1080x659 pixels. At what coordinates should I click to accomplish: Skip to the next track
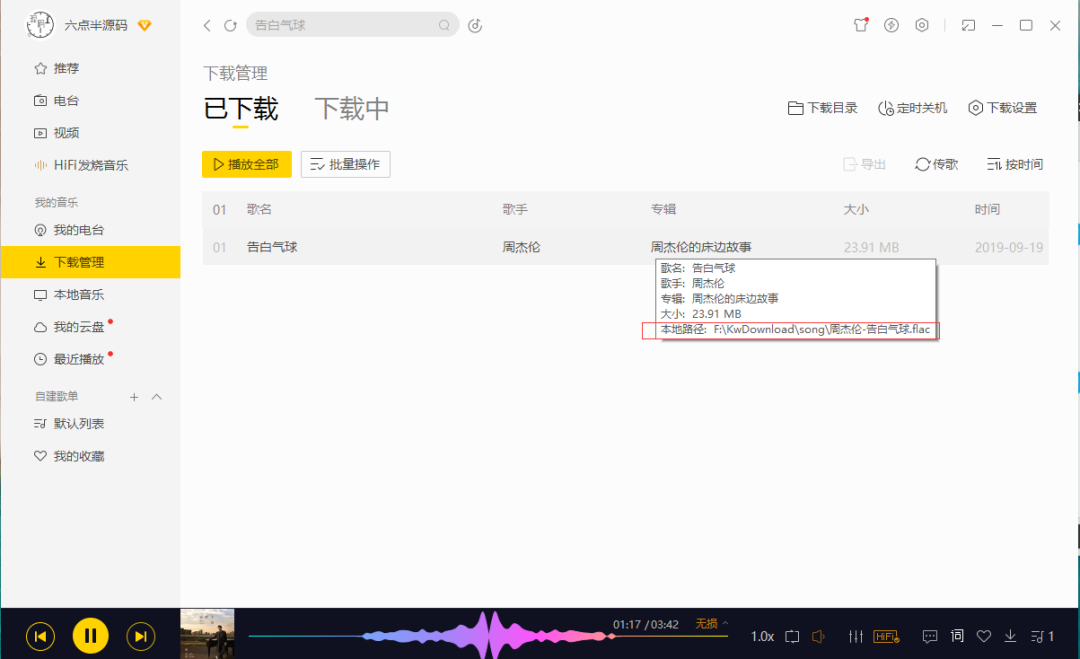coord(141,636)
